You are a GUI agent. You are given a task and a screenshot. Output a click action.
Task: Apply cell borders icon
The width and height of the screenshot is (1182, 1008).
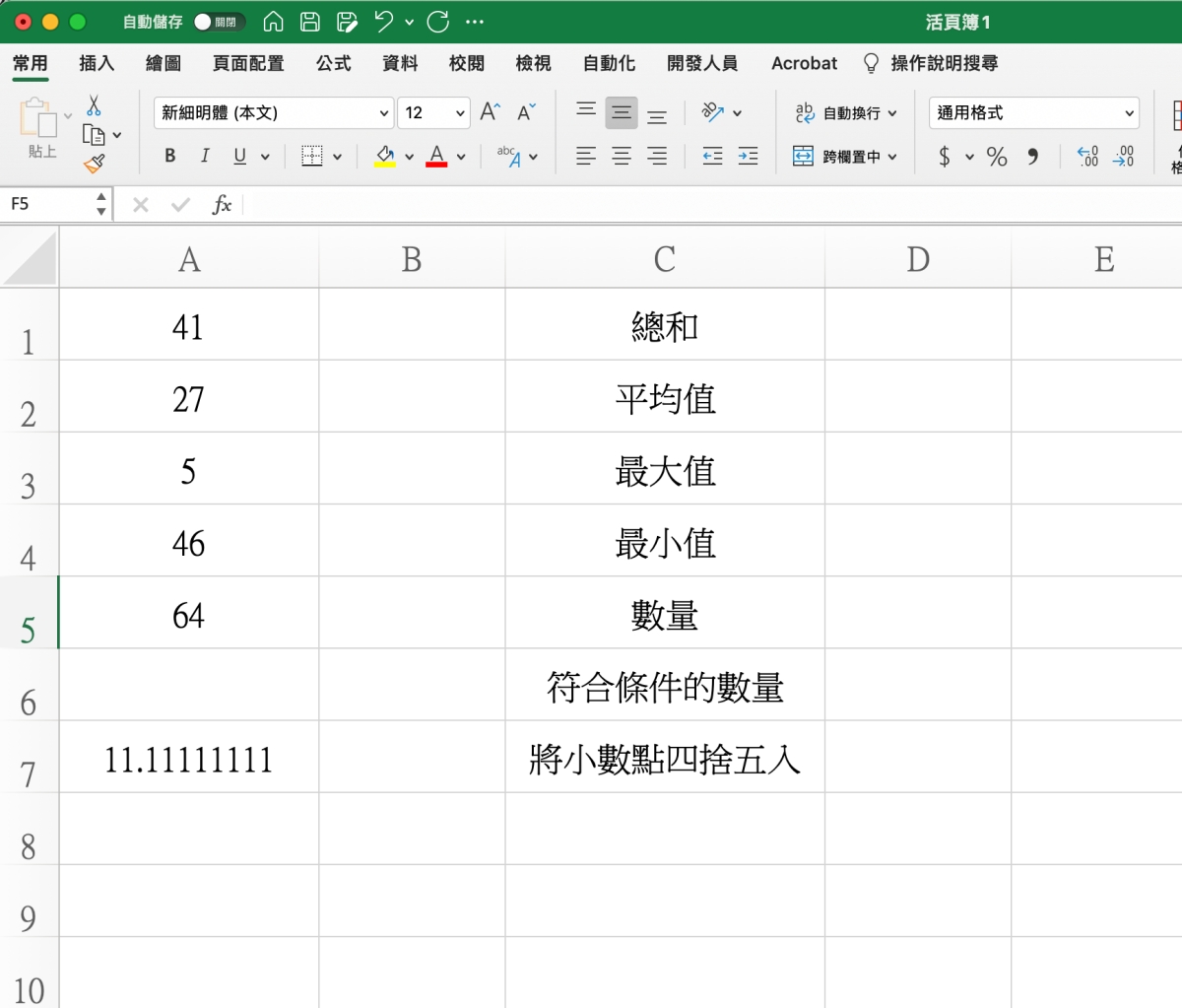(x=311, y=156)
